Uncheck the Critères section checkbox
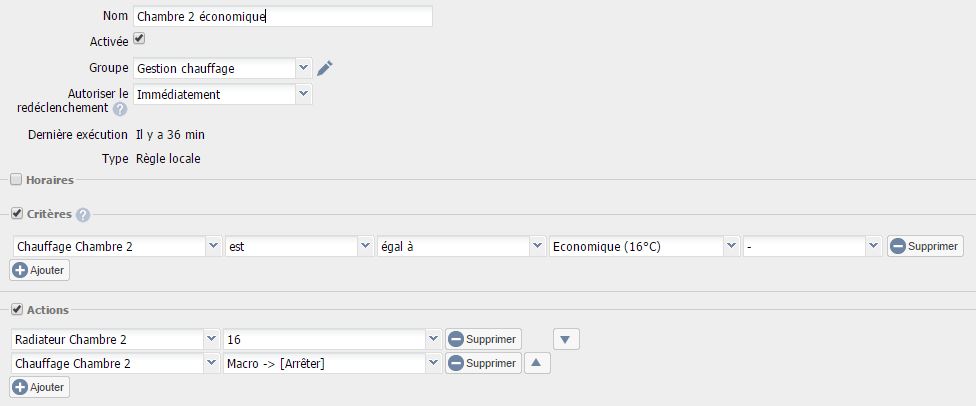Screen dimensions: 976x406 point(17,214)
